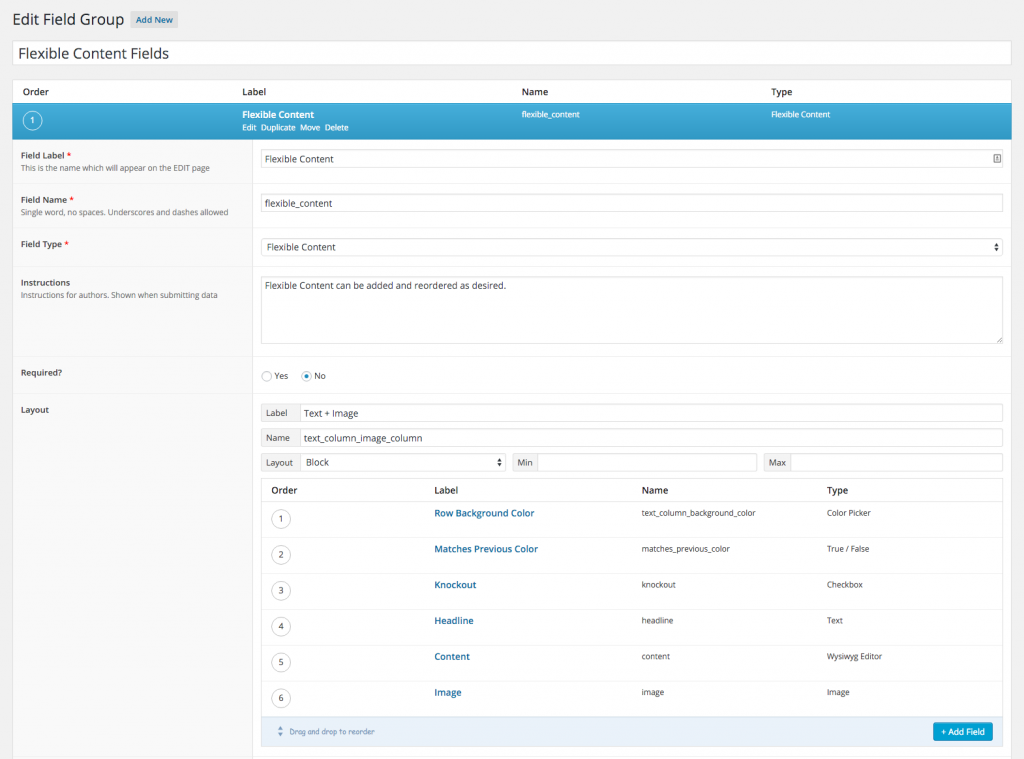
Task: Click the drag and drop reorder arrows icon
Action: coord(280,732)
